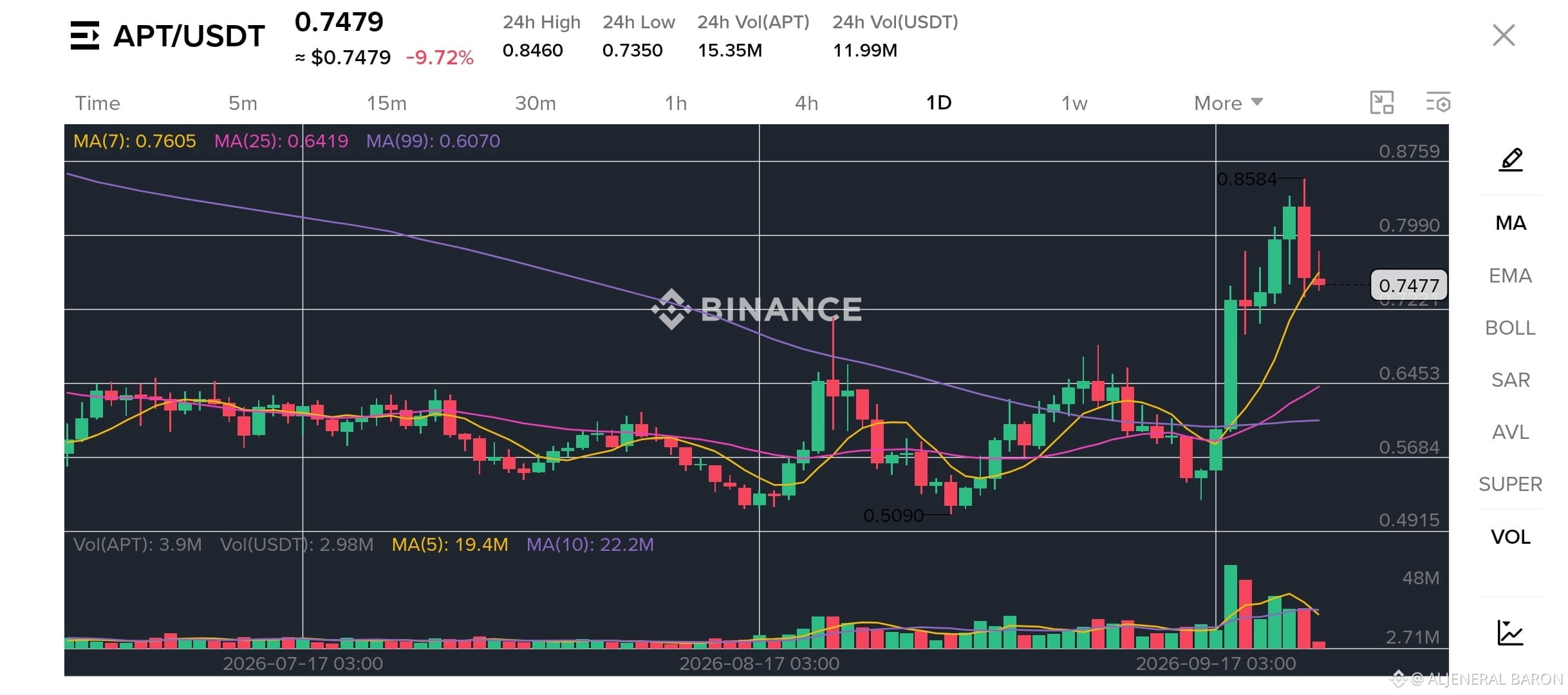1568x695 pixels.
Task: Expand the More timeframes dropdown
Action: pos(1228,103)
